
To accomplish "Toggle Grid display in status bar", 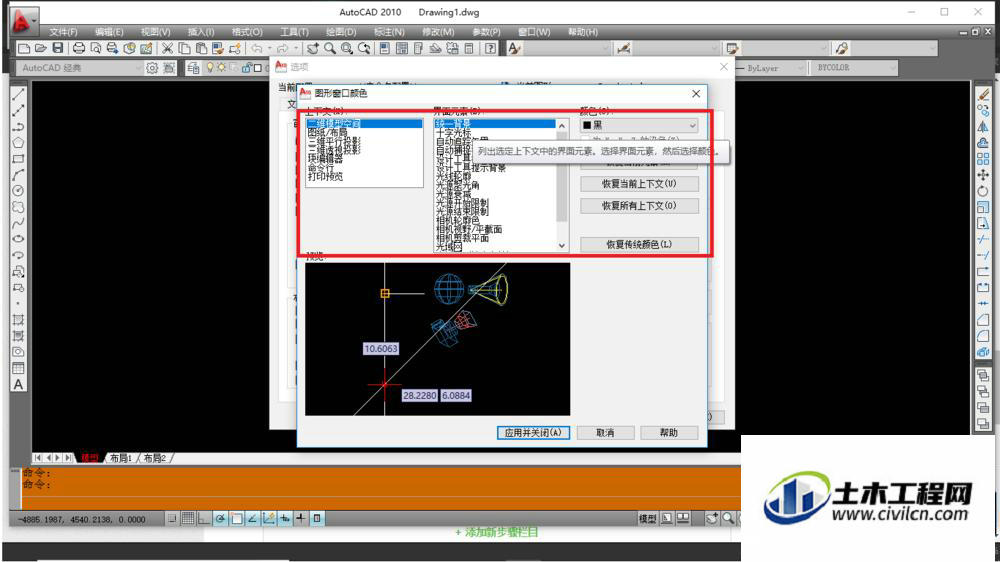I will pyautogui.click(x=188, y=519).
